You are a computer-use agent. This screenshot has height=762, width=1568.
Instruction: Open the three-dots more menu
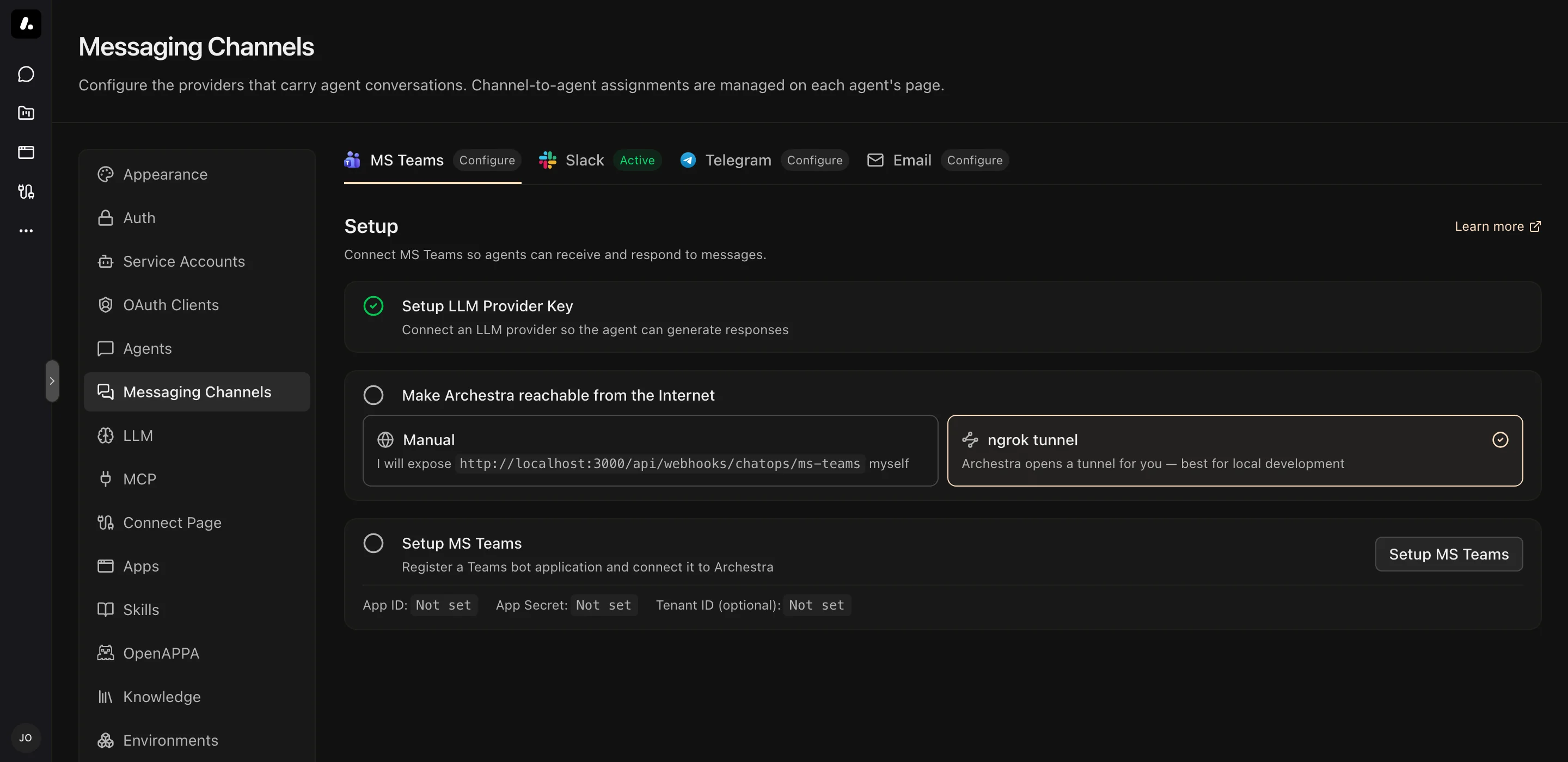(x=26, y=231)
